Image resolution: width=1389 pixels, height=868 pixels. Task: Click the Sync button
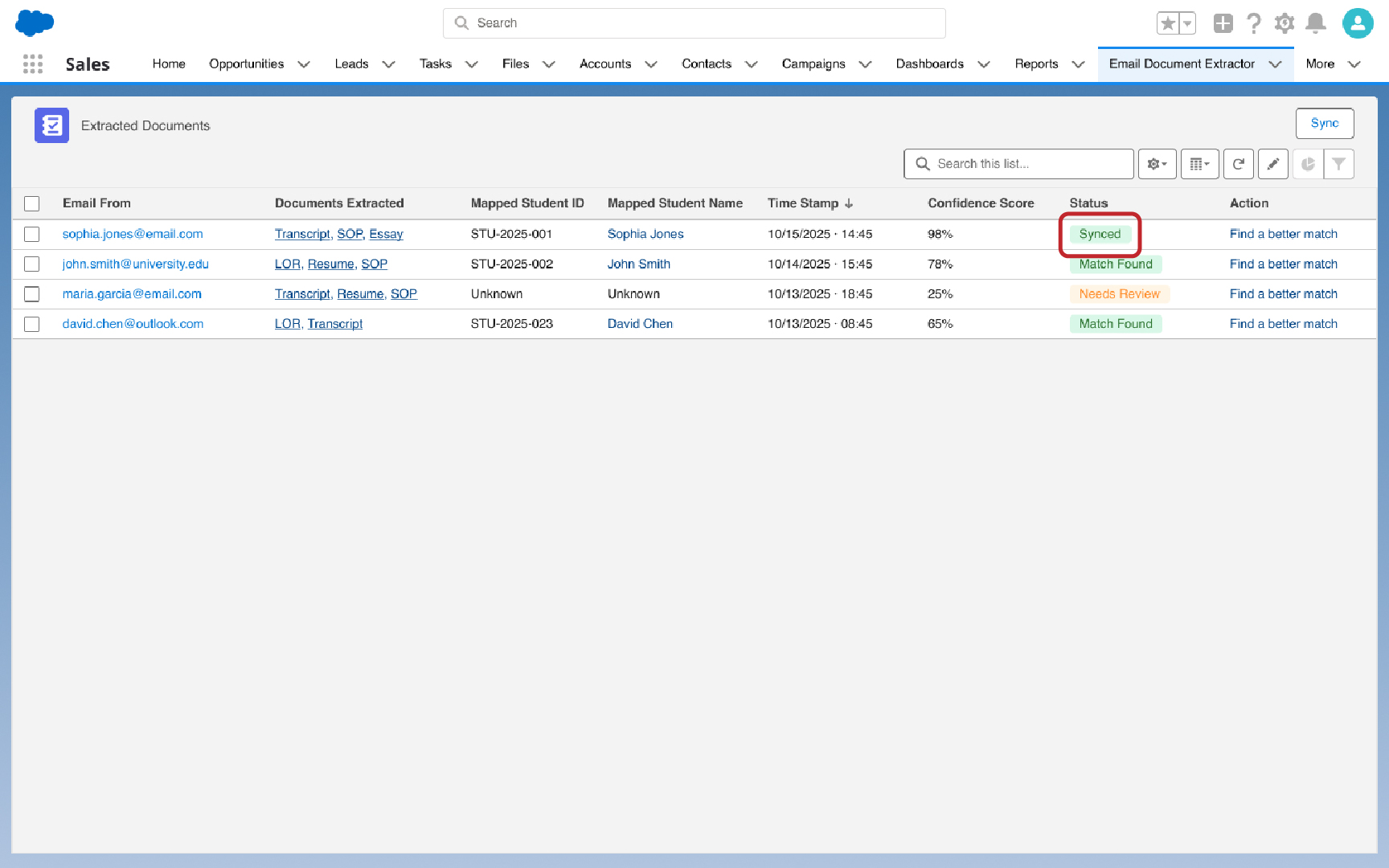click(x=1325, y=123)
